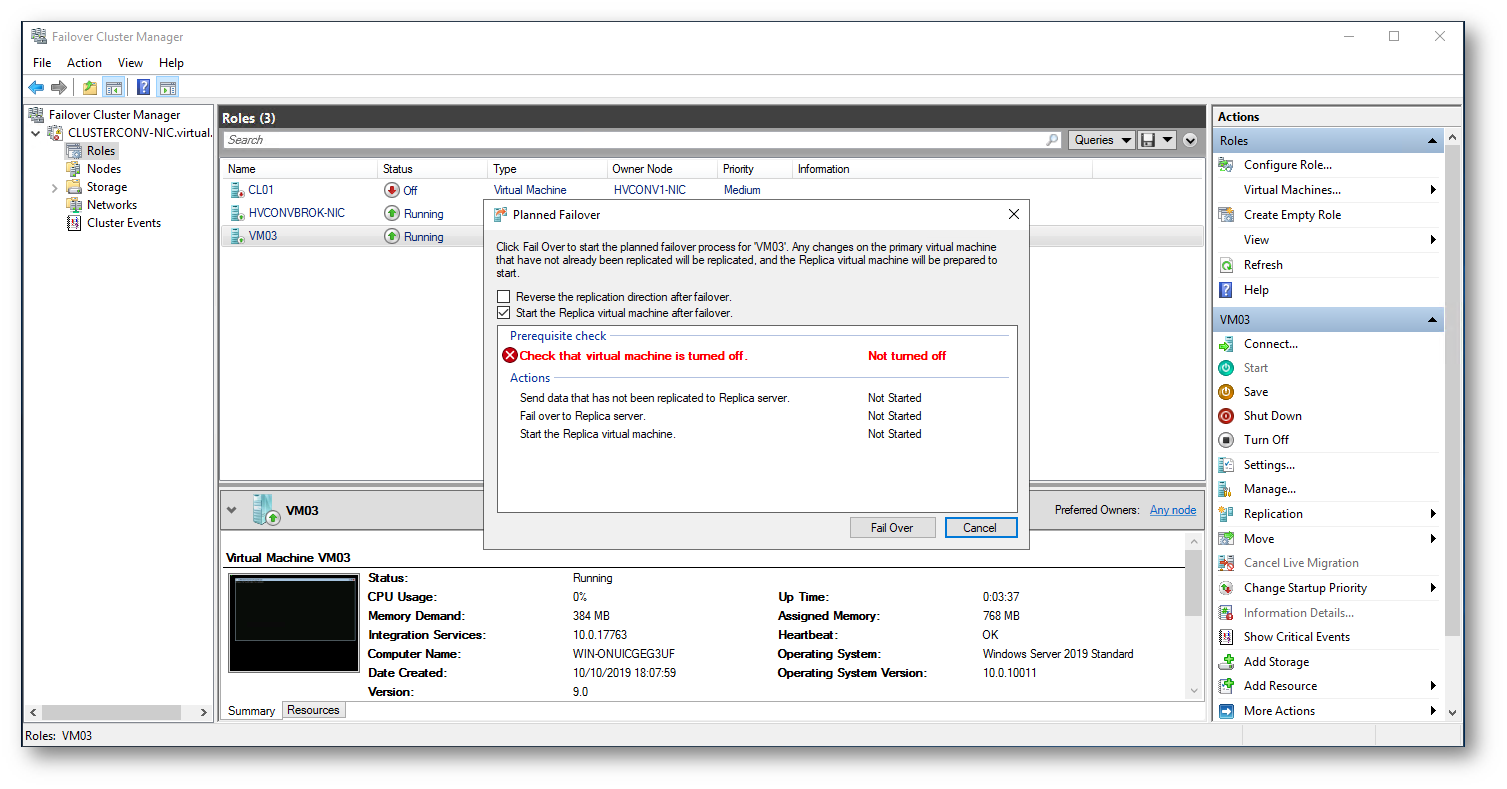1507x789 pixels.
Task: Click the Any node preferred owners link
Action: point(1173,510)
